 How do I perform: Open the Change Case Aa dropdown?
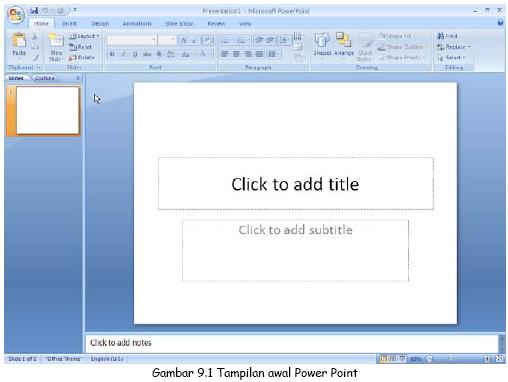(186, 54)
